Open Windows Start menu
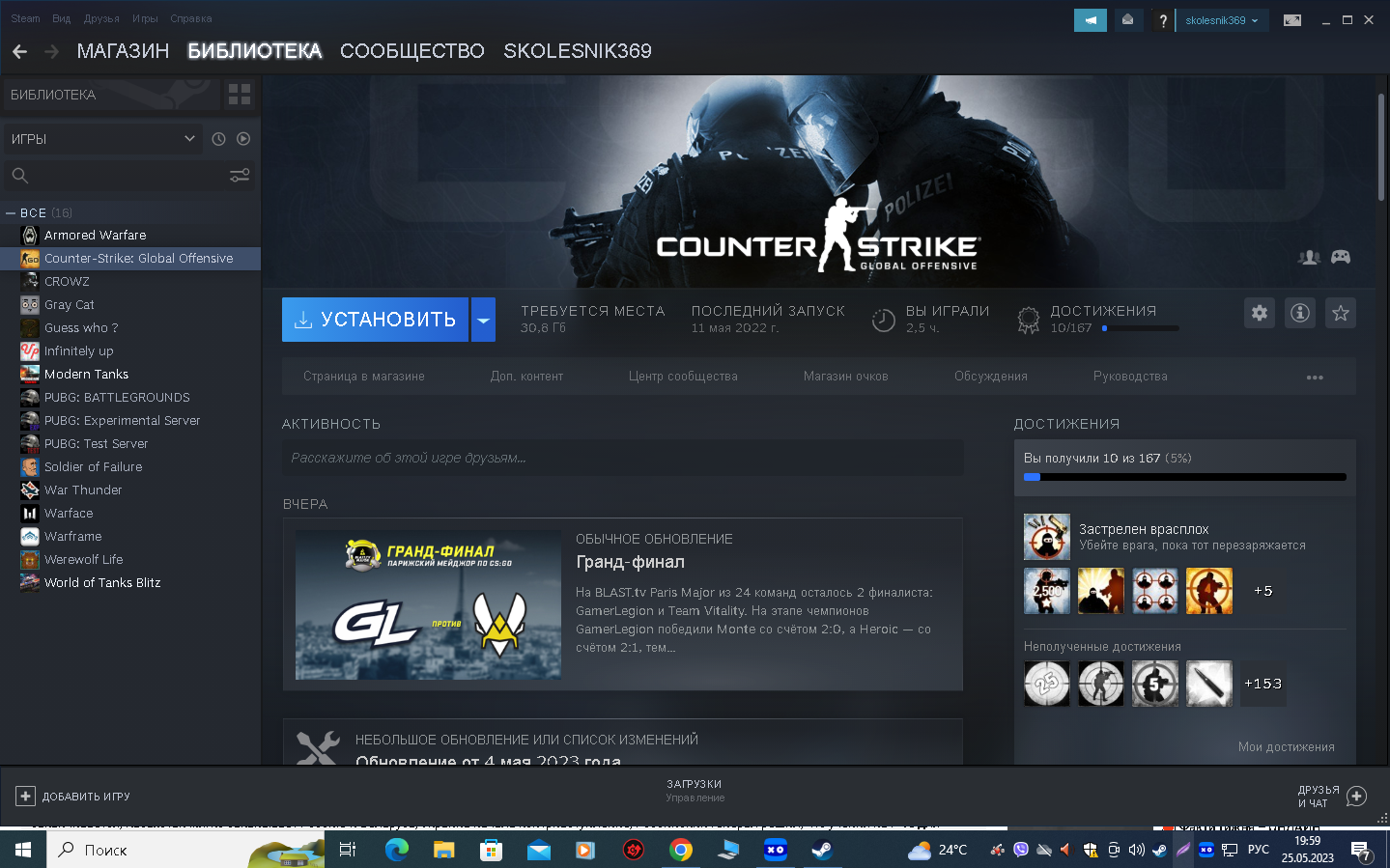This screenshot has height=868, width=1390. 23,850
